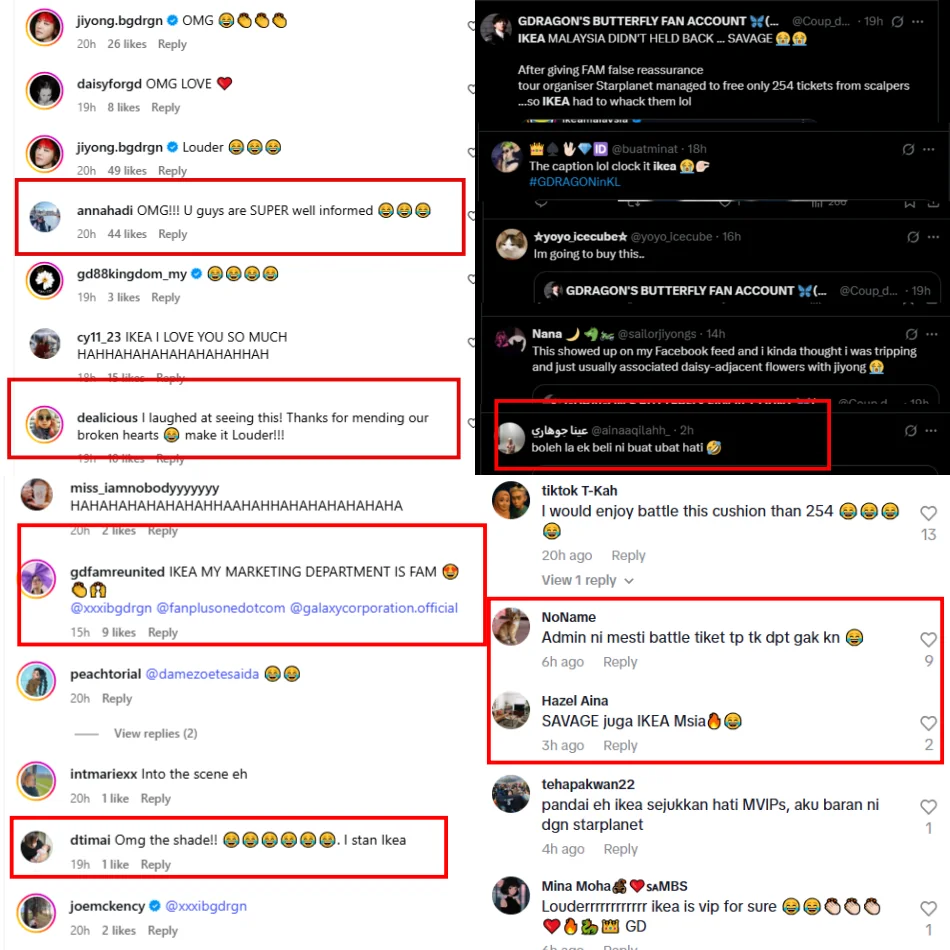Open jiyong.bgdrgn profile picture at top
Viewport: 950px width, 950px height.
coord(44,27)
